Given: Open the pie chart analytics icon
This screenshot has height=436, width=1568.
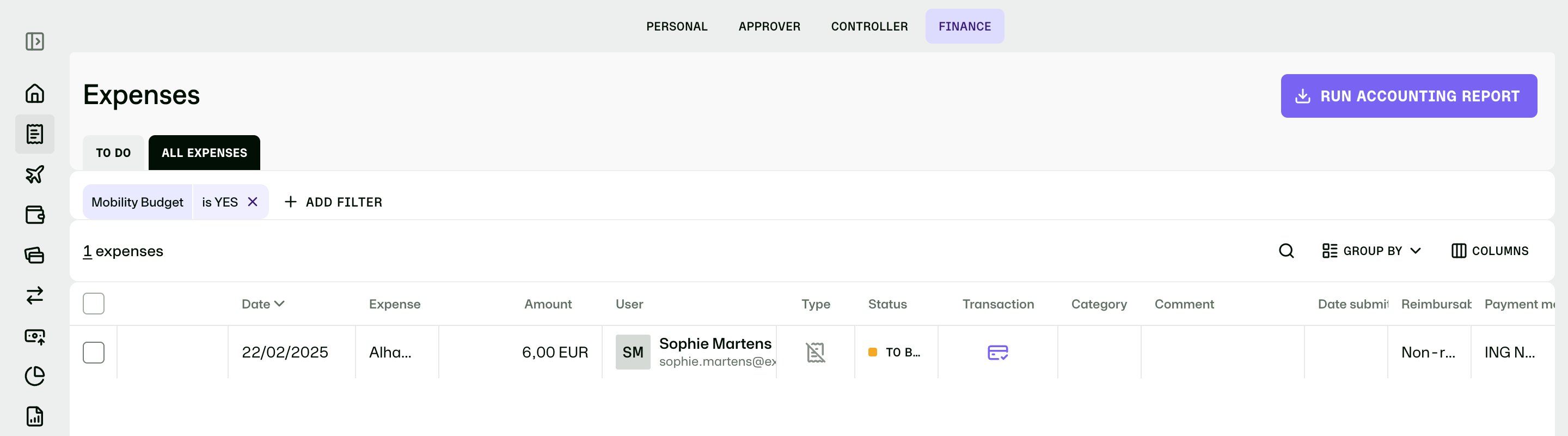Looking at the screenshot, I should [35, 377].
